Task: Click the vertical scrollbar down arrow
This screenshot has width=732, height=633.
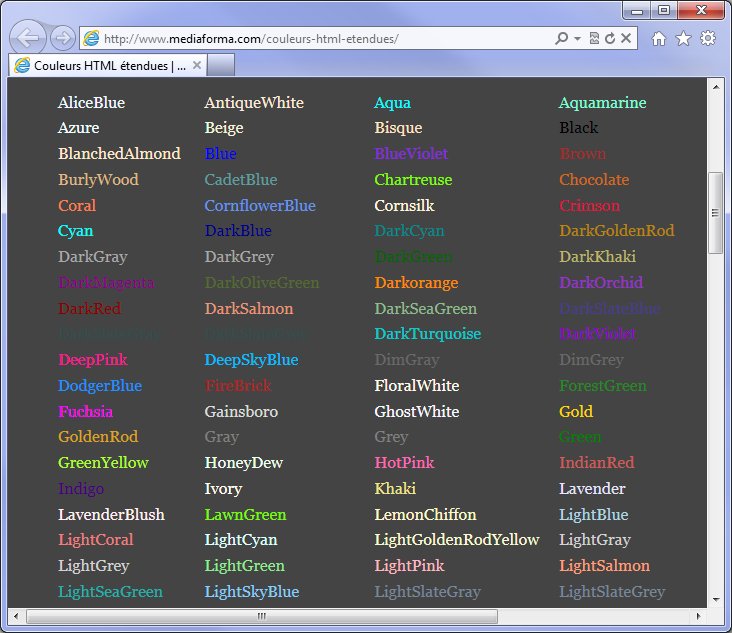Action: [715, 598]
